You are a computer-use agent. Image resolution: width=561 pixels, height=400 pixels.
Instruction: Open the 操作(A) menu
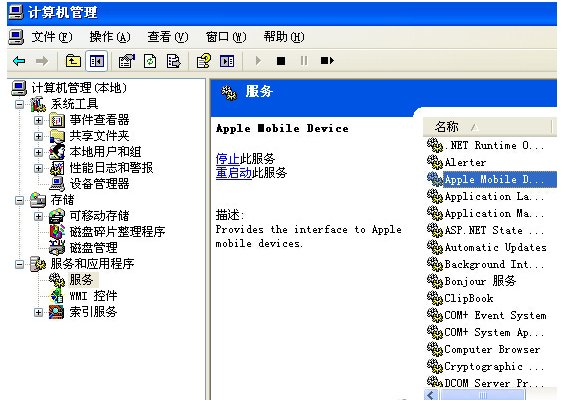[x=109, y=37]
